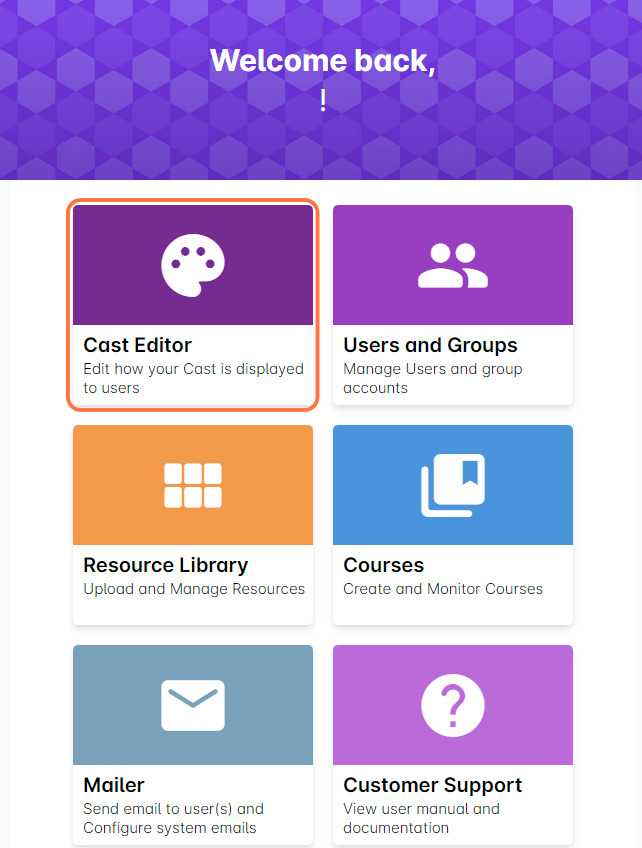
Task: Open the Mailer title link
Action: click(x=114, y=785)
